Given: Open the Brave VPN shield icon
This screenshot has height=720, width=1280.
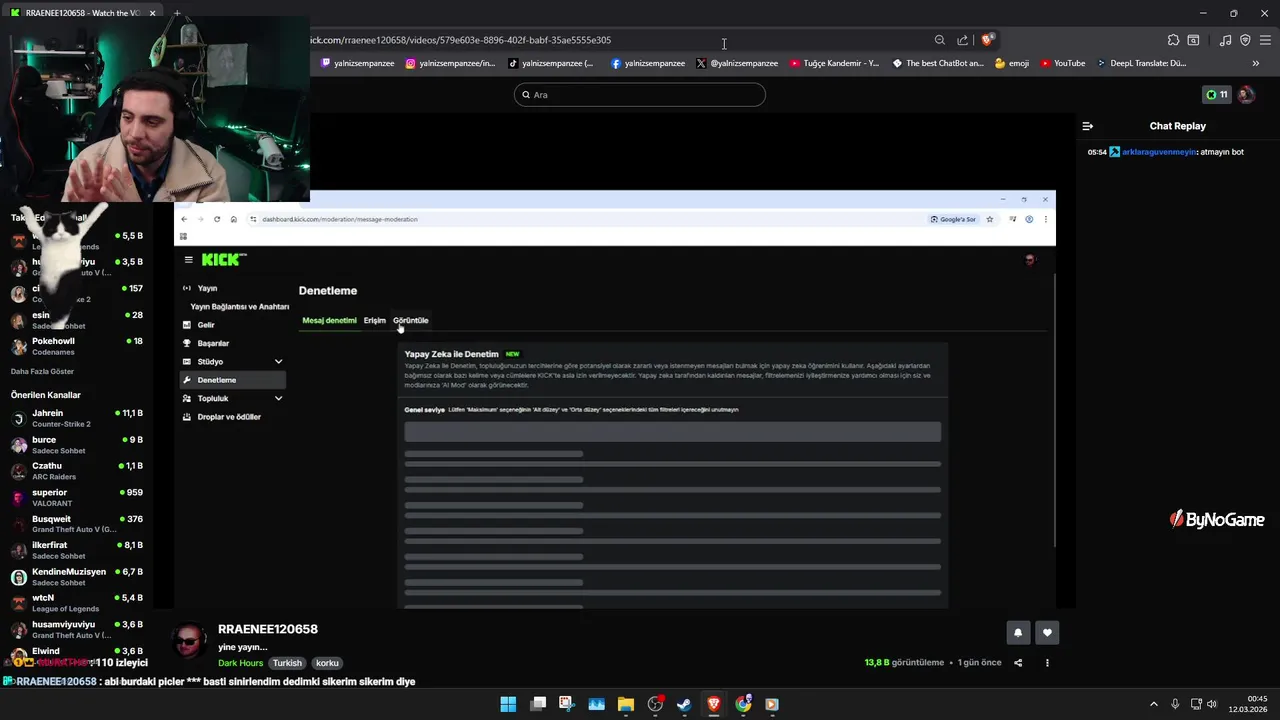Looking at the screenshot, I should (1245, 40).
